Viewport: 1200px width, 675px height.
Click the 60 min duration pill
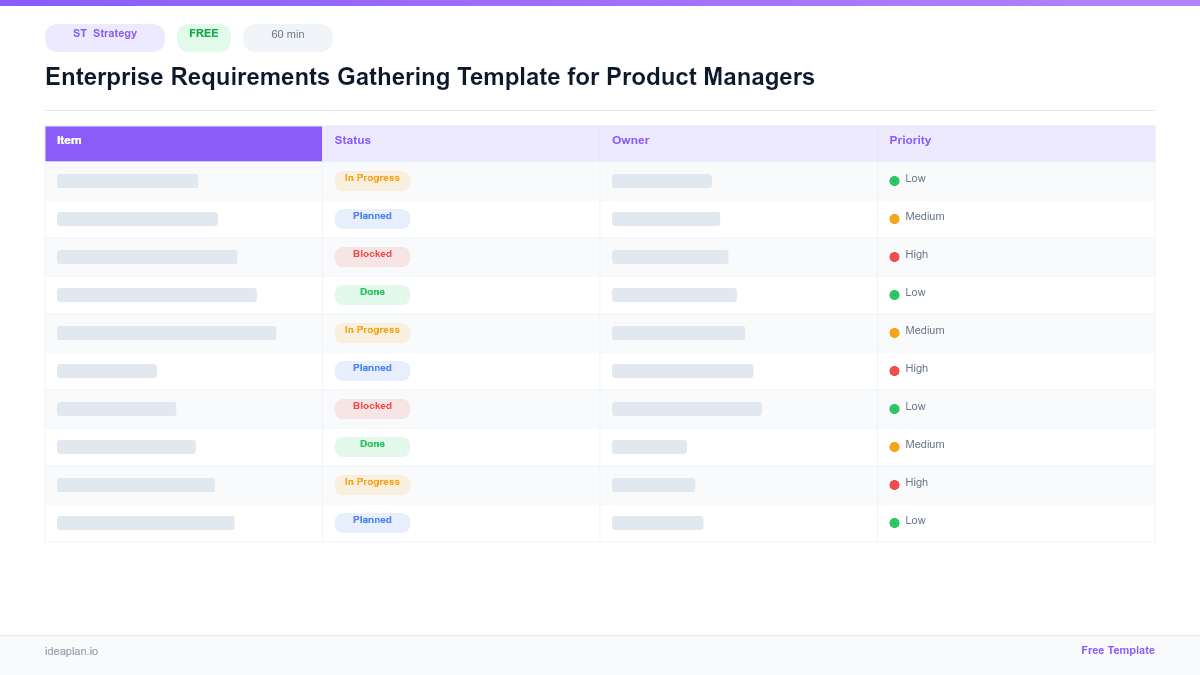287,36
